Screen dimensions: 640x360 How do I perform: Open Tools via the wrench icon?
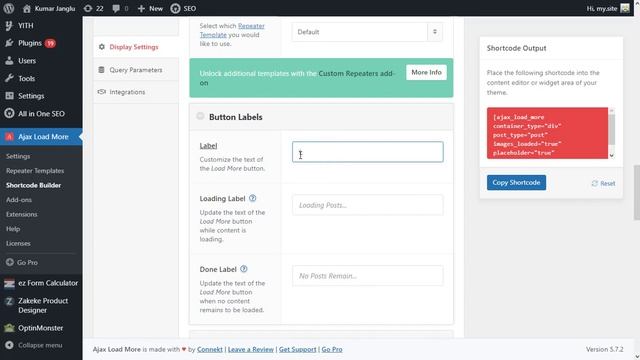[9, 78]
